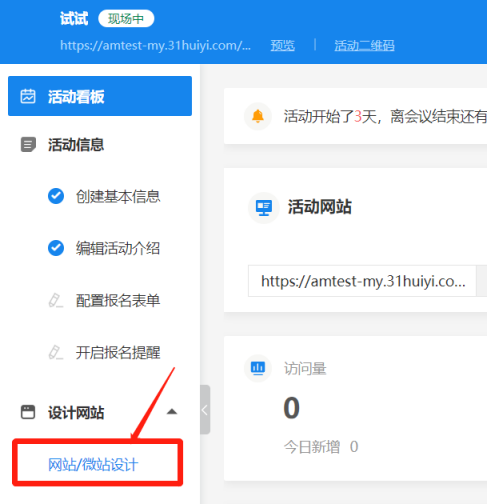
Task: Open 网站/微站设计 submenu item
Action: (93, 465)
